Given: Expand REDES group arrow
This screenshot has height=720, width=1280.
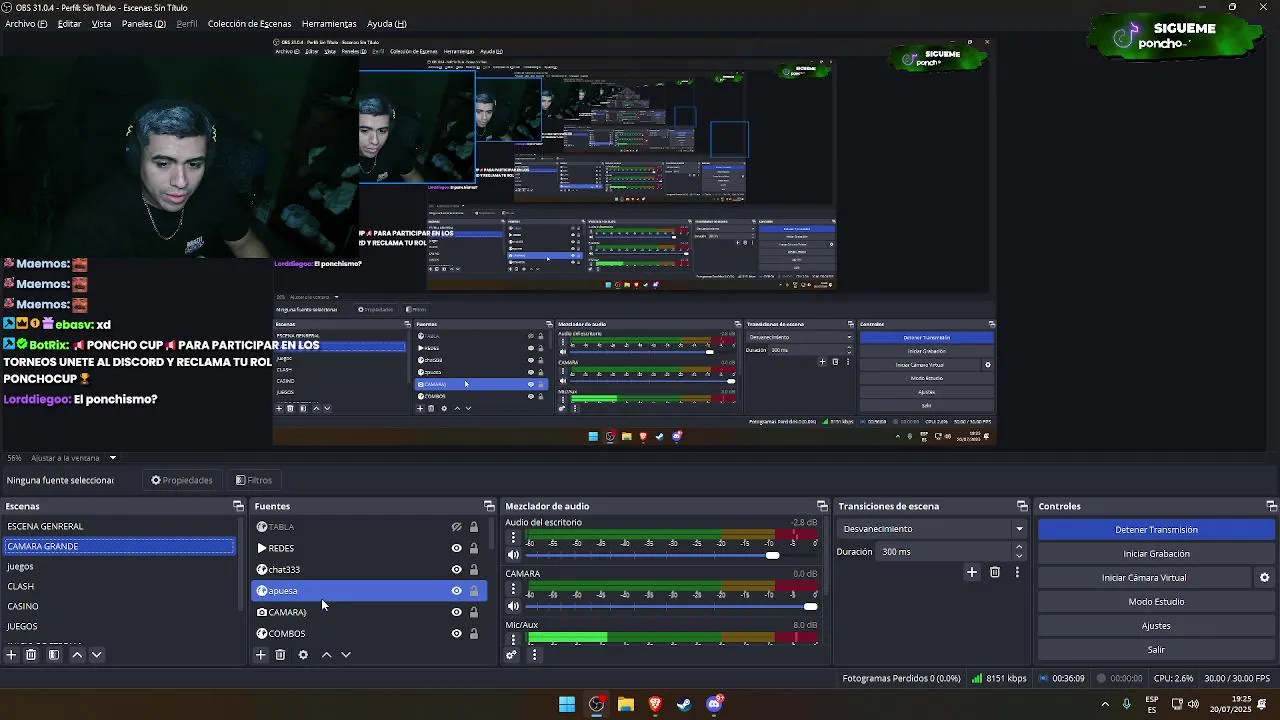Looking at the screenshot, I should 262,548.
